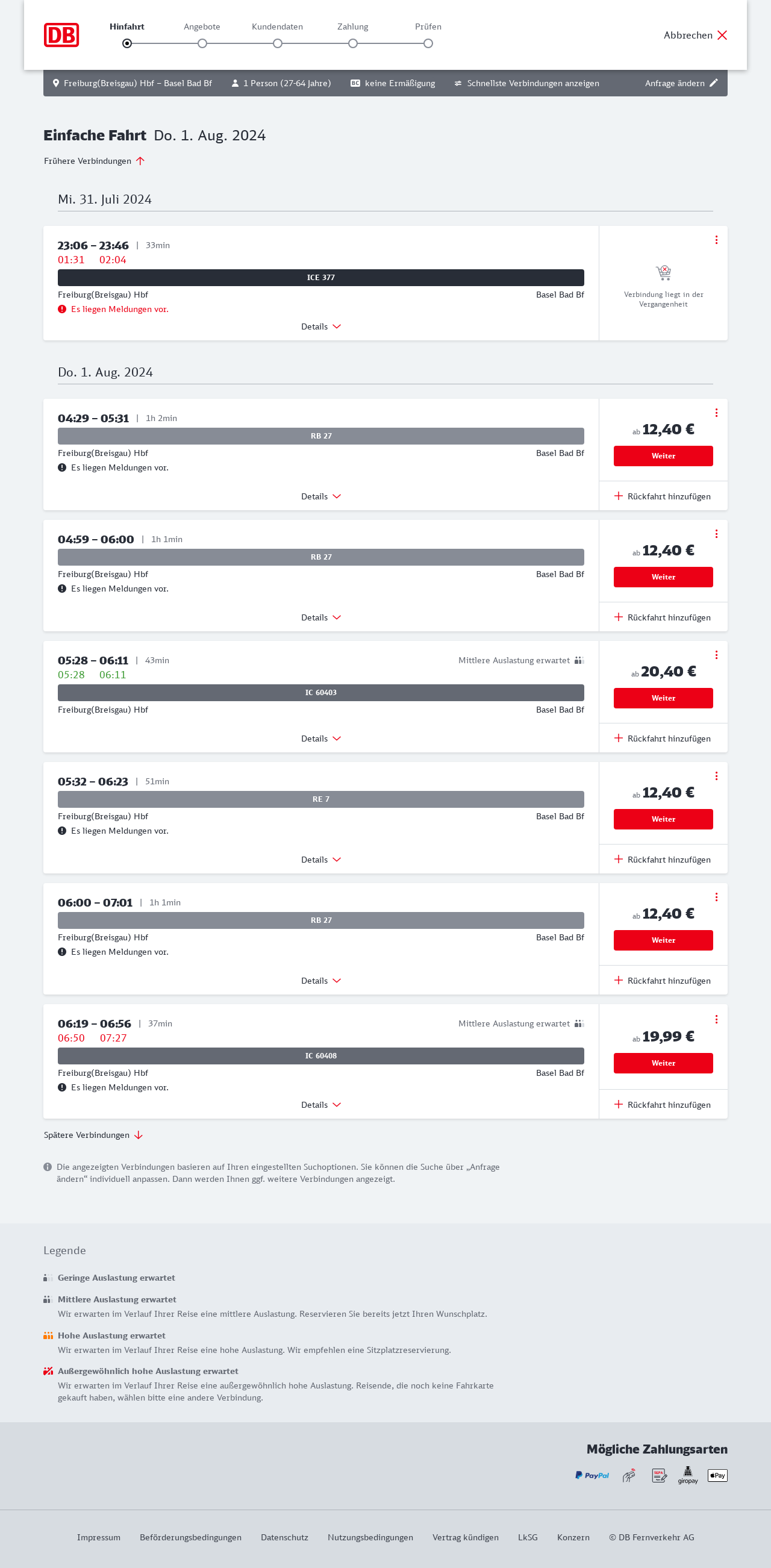This screenshot has width=771, height=1568.
Task: Open three-dot menu for ICE 377 connection
Action: click(x=716, y=240)
